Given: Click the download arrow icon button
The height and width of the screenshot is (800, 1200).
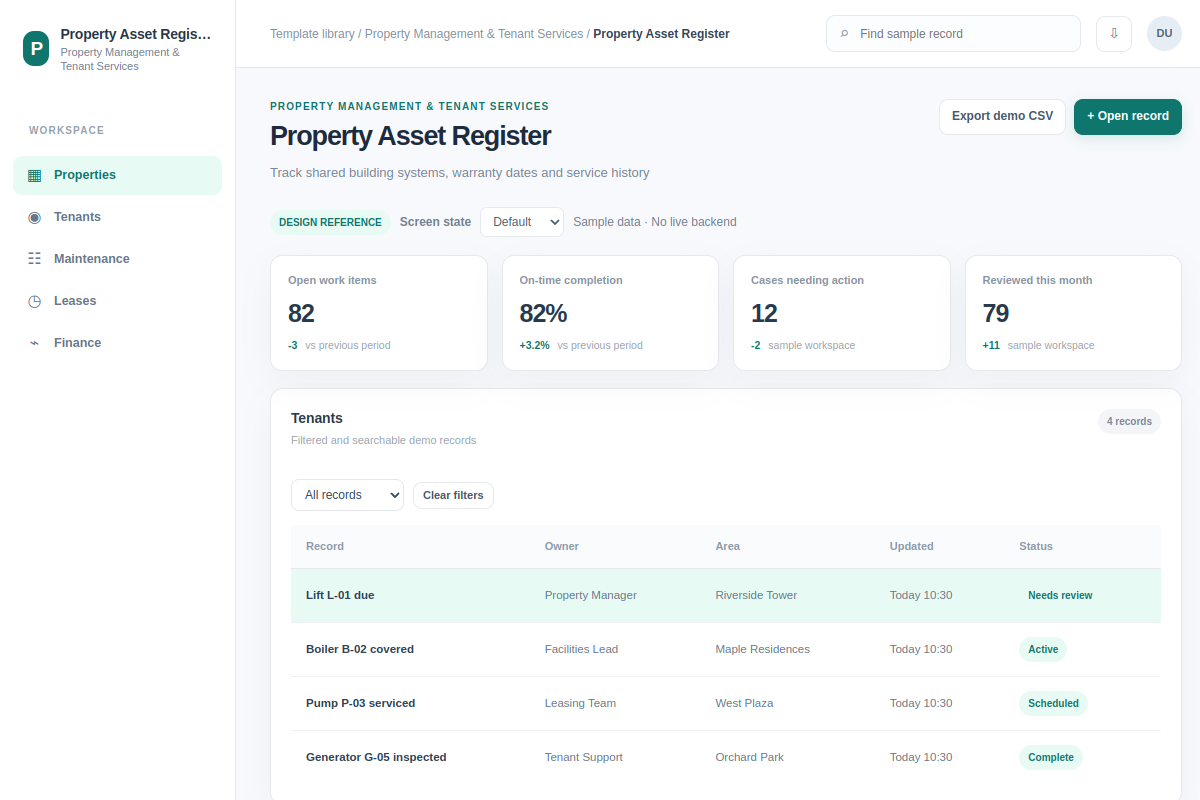Looking at the screenshot, I should pos(1114,33).
